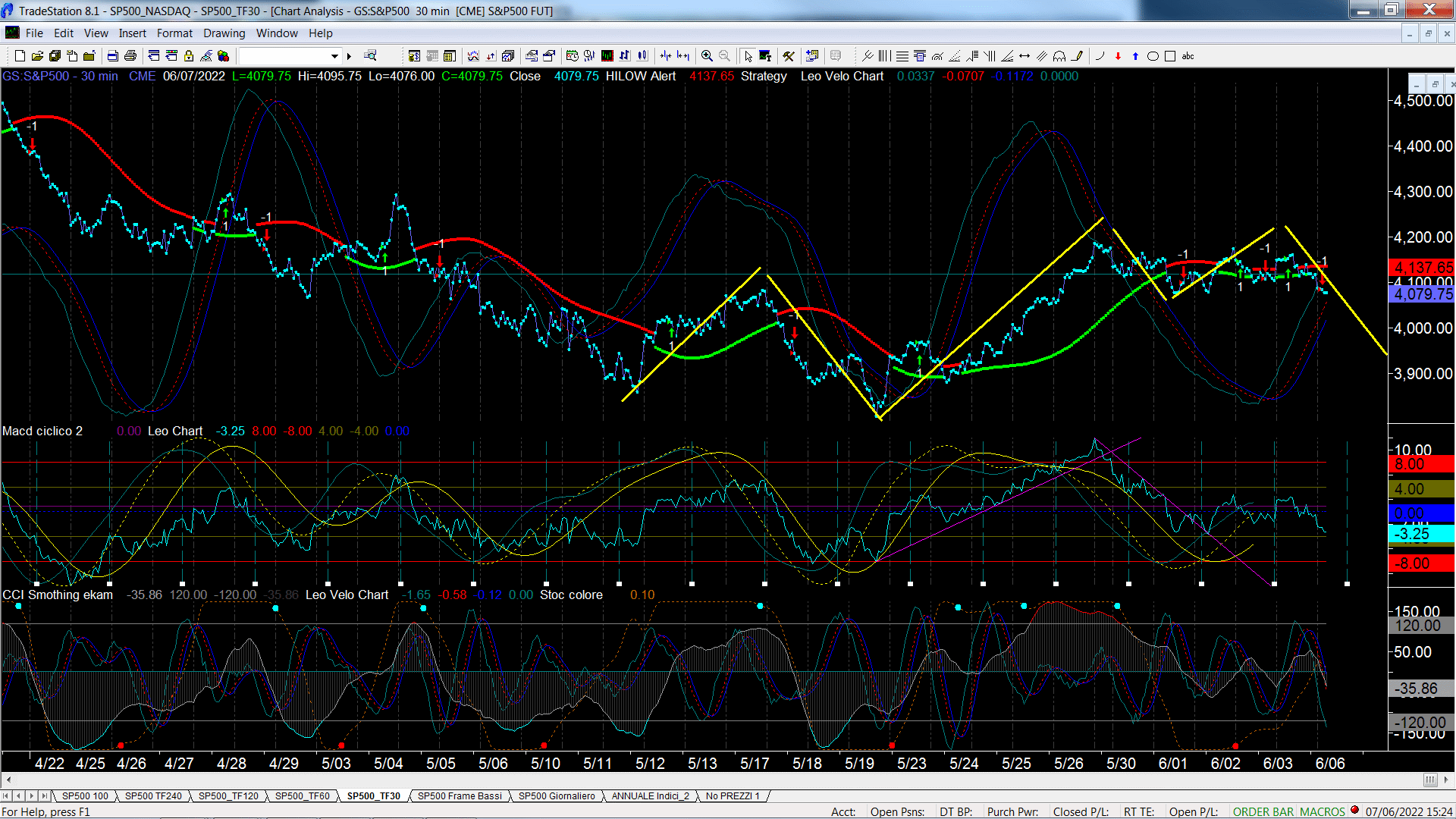Open the symbol combo box dropdown arrow
The height and width of the screenshot is (819, 1456).
coord(334,56)
